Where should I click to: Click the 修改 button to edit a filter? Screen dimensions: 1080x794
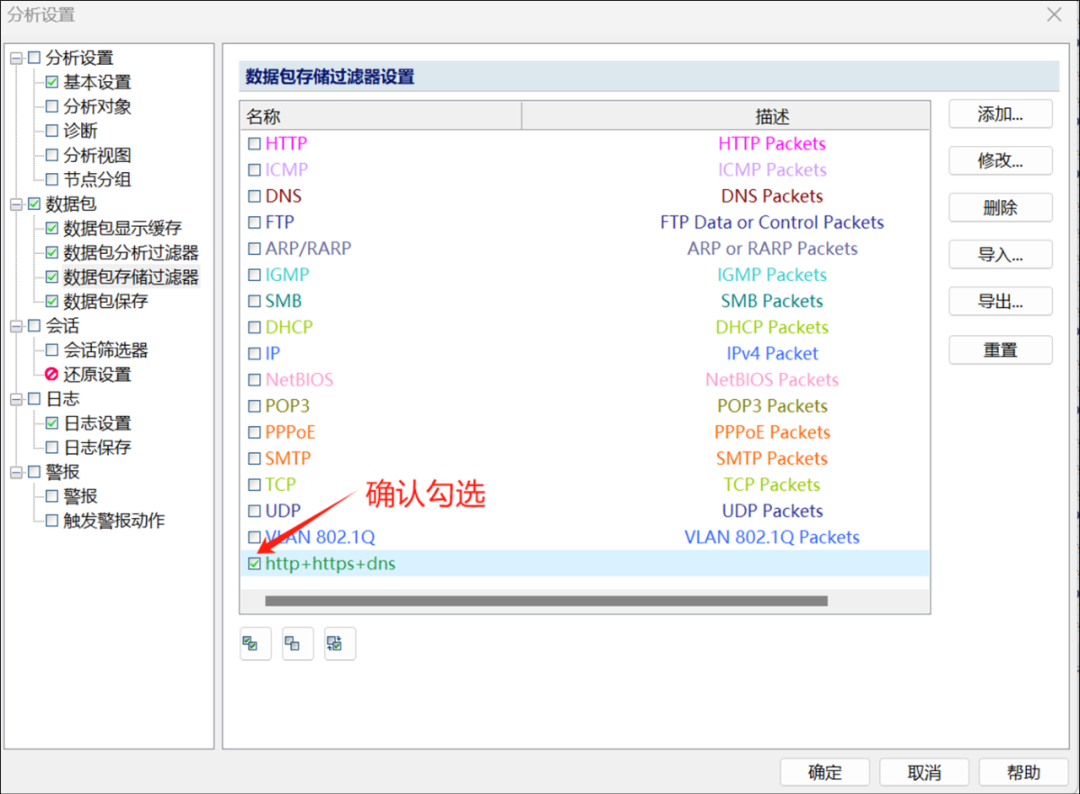[1000, 160]
